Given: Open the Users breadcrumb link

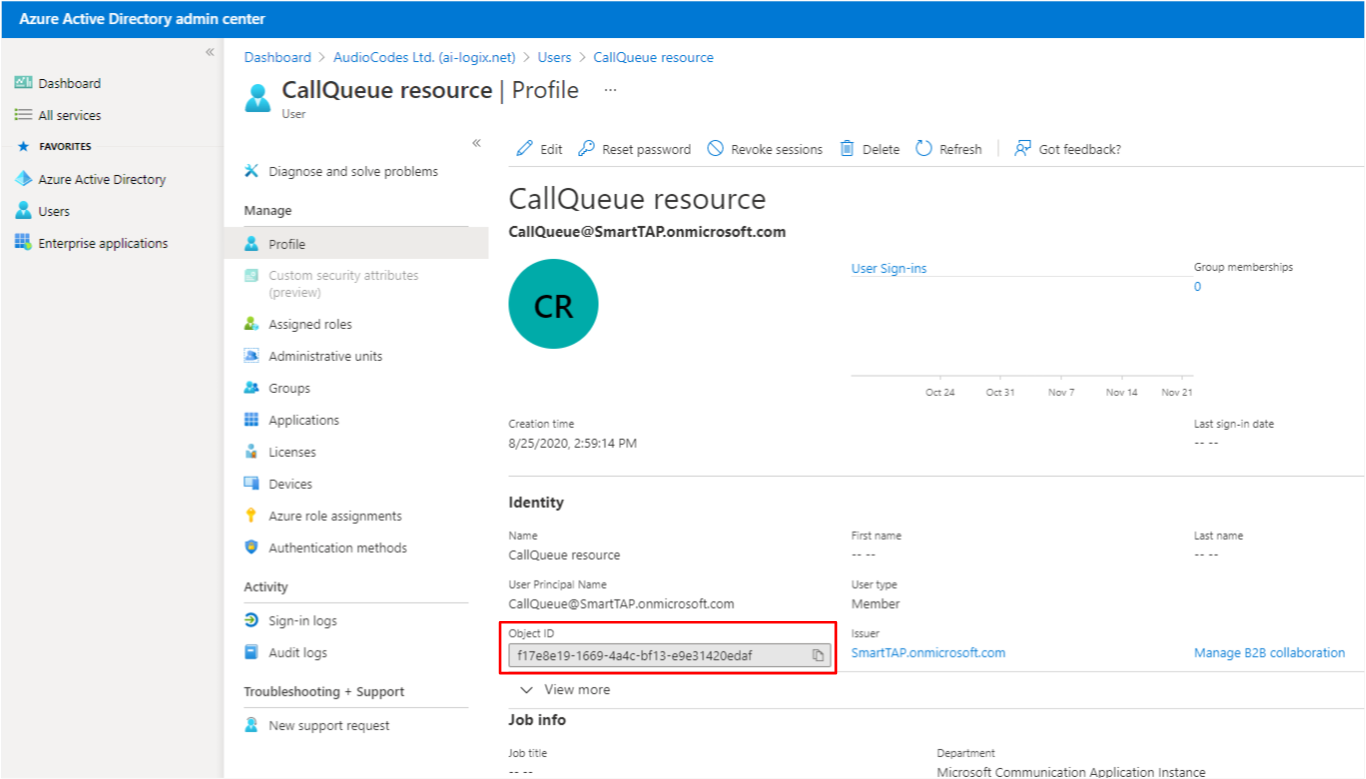Looking at the screenshot, I should tap(554, 57).
